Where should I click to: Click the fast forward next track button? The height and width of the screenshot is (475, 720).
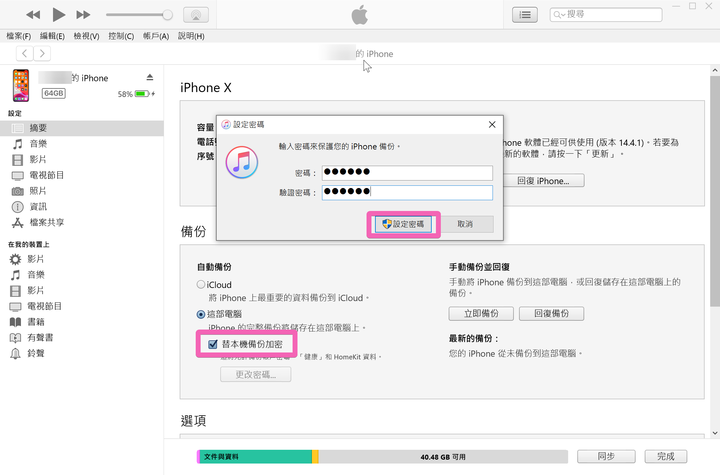coord(83,15)
